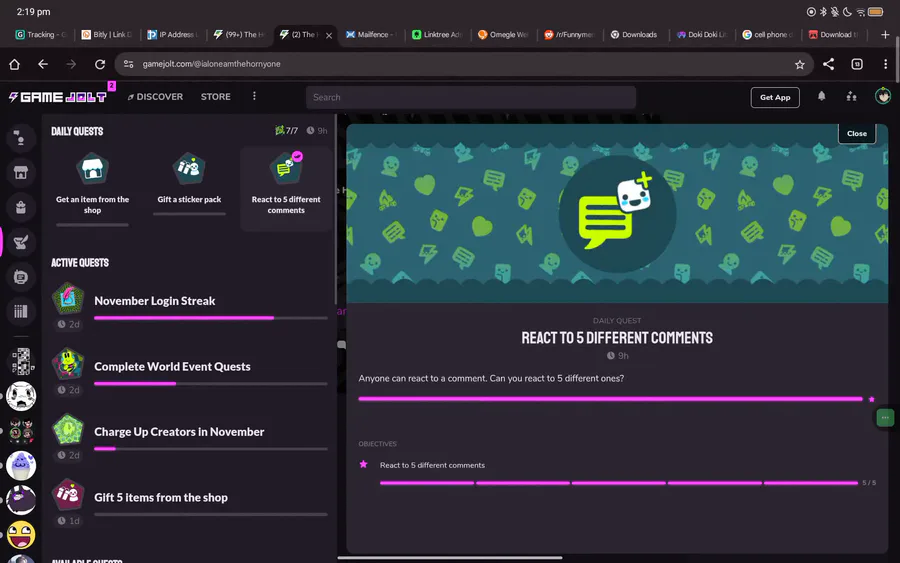This screenshot has width=900, height=563.
Task: Reload the current page
Action: tap(100, 64)
